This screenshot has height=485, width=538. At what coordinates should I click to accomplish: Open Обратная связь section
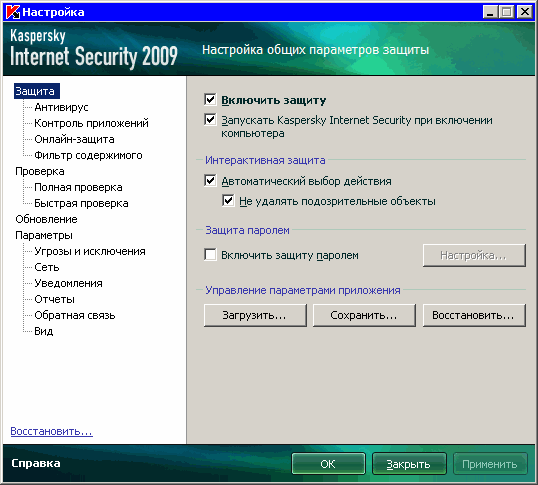tap(75, 315)
